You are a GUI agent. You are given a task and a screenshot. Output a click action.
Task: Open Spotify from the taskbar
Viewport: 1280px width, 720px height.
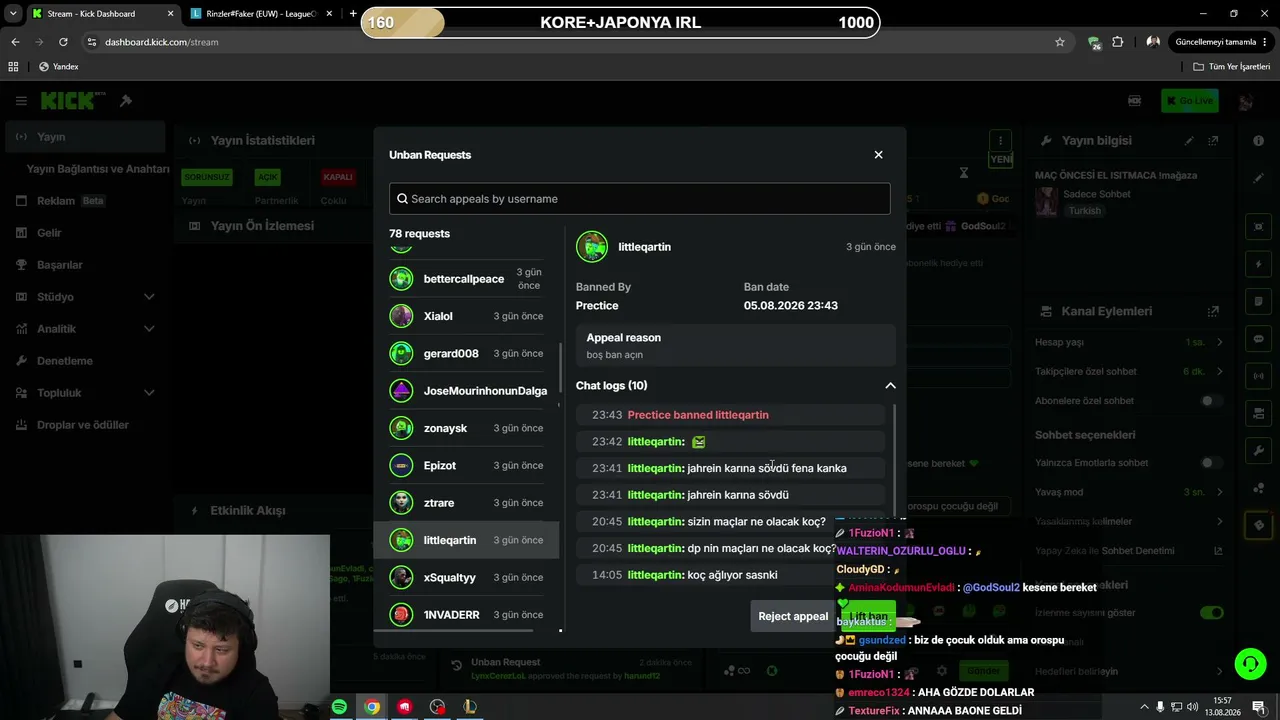coord(339,707)
